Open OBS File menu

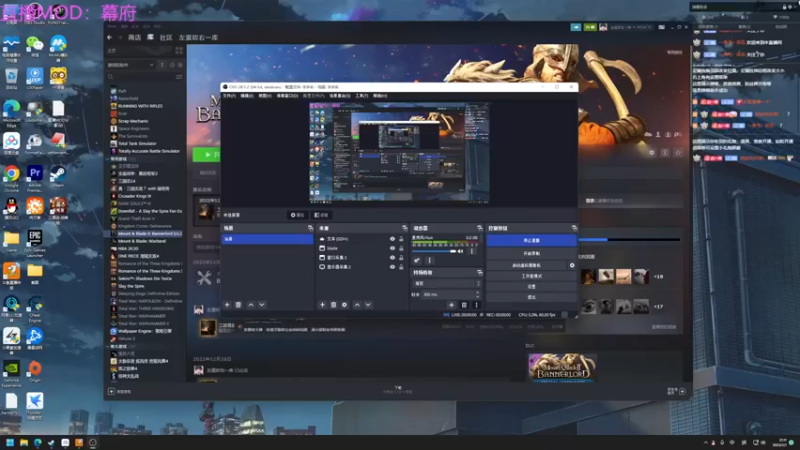pyautogui.click(x=229, y=96)
